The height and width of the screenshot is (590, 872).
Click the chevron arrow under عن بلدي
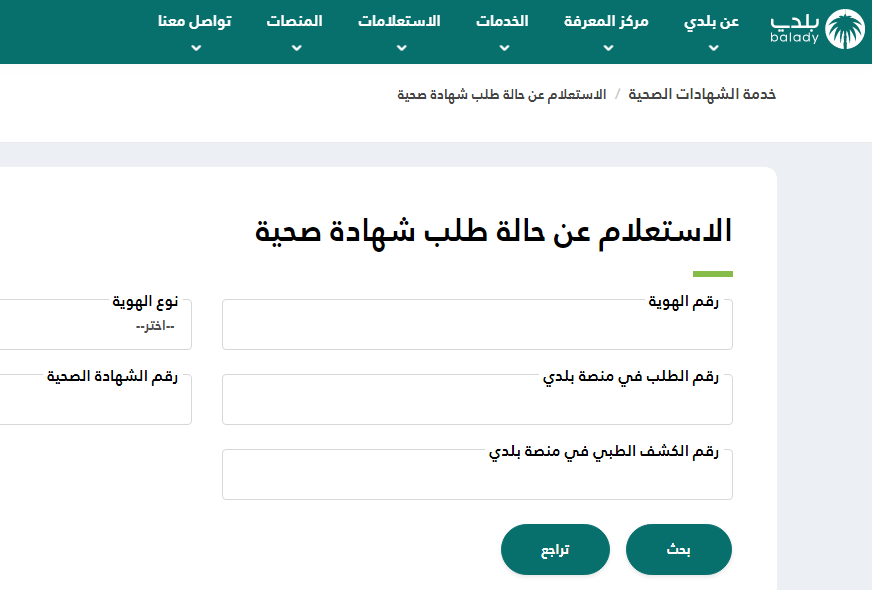pyautogui.click(x=713, y=47)
